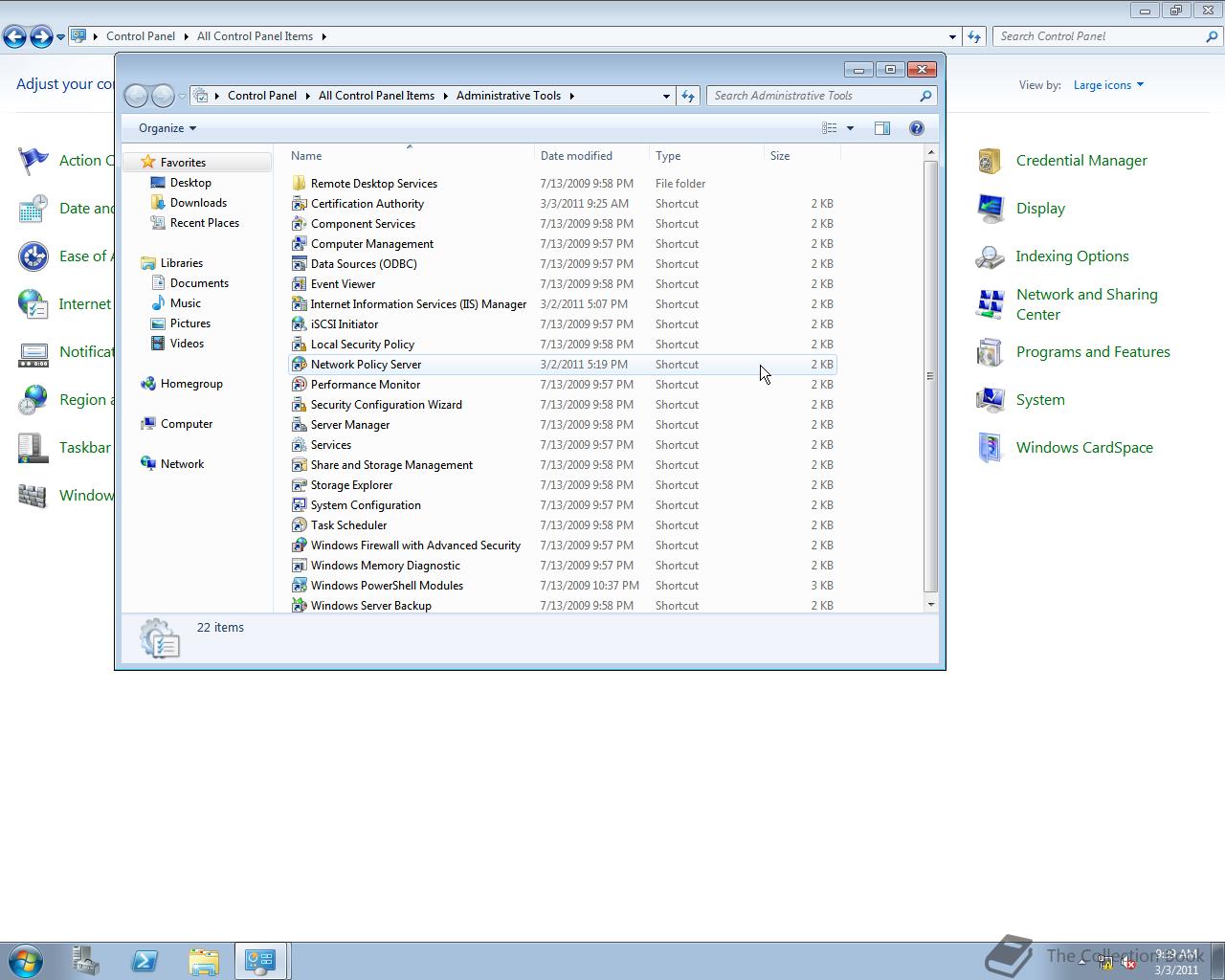Image resolution: width=1225 pixels, height=980 pixels.
Task: Select Security Configuration Wizard icon
Action: click(x=299, y=405)
